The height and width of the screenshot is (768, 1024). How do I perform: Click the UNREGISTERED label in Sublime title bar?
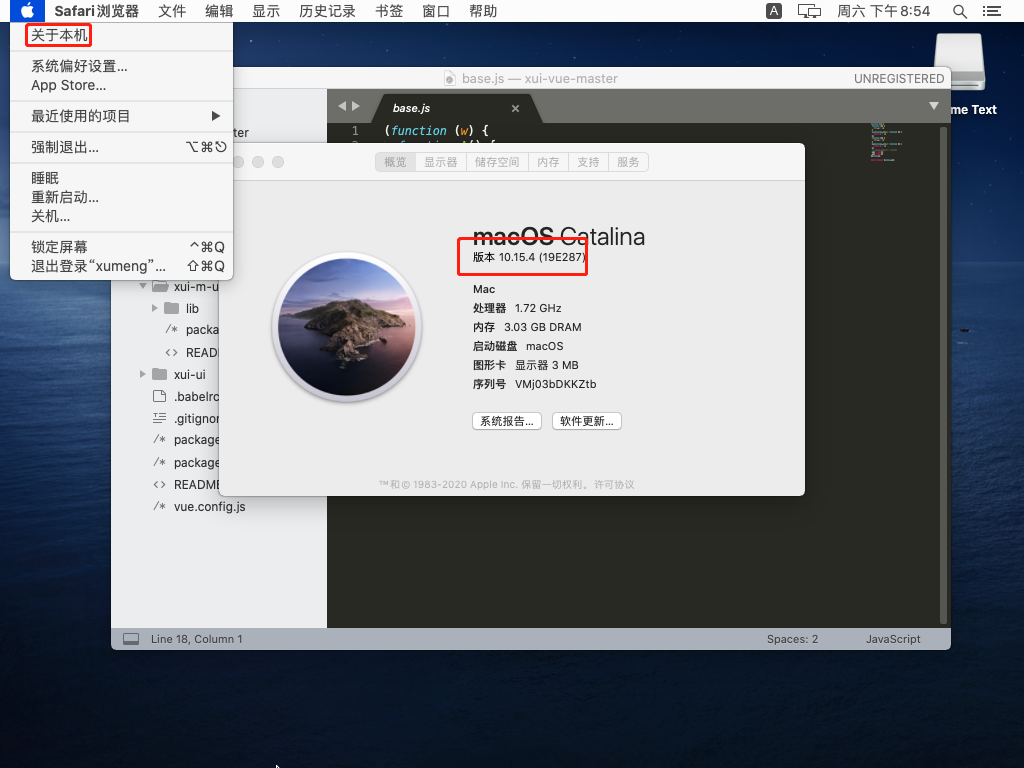[899, 78]
